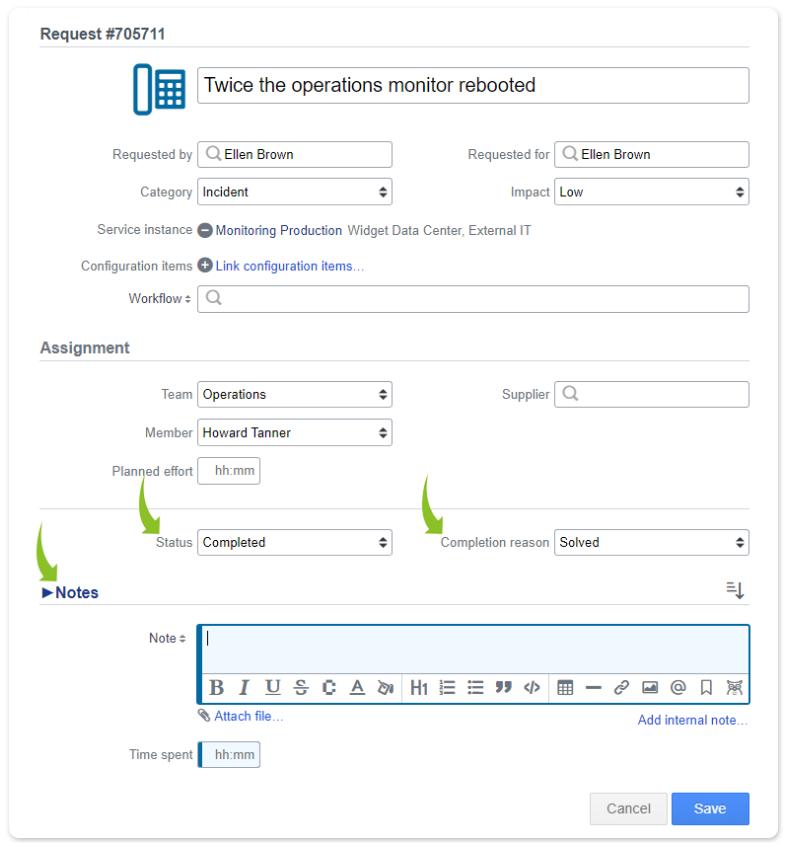
Task: Click the search icon in Workflow field
Action: coord(214,298)
